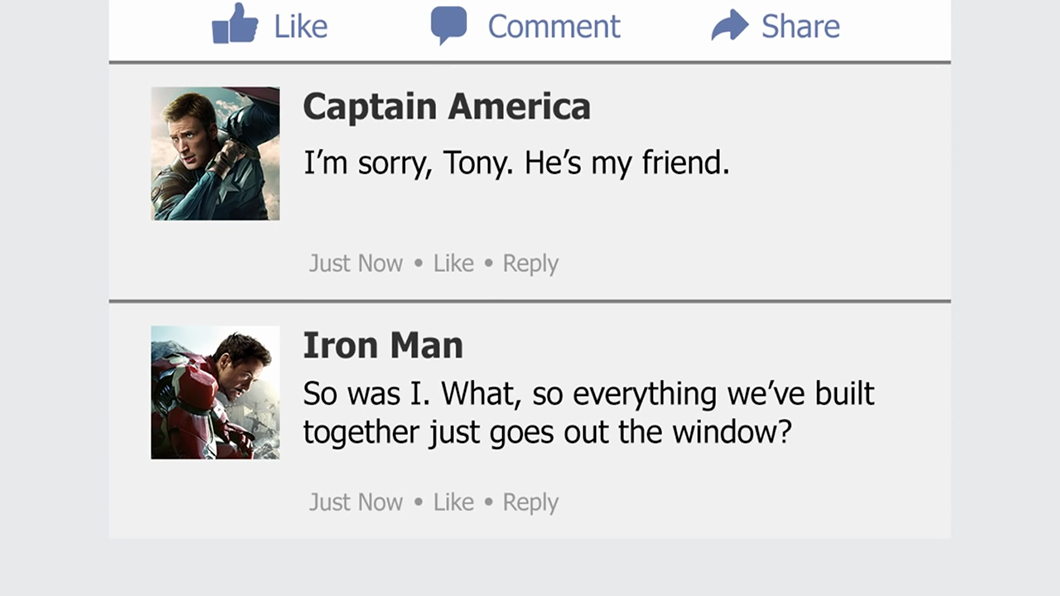
Task: Click the Comment speech bubble icon
Action: [x=449, y=26]
